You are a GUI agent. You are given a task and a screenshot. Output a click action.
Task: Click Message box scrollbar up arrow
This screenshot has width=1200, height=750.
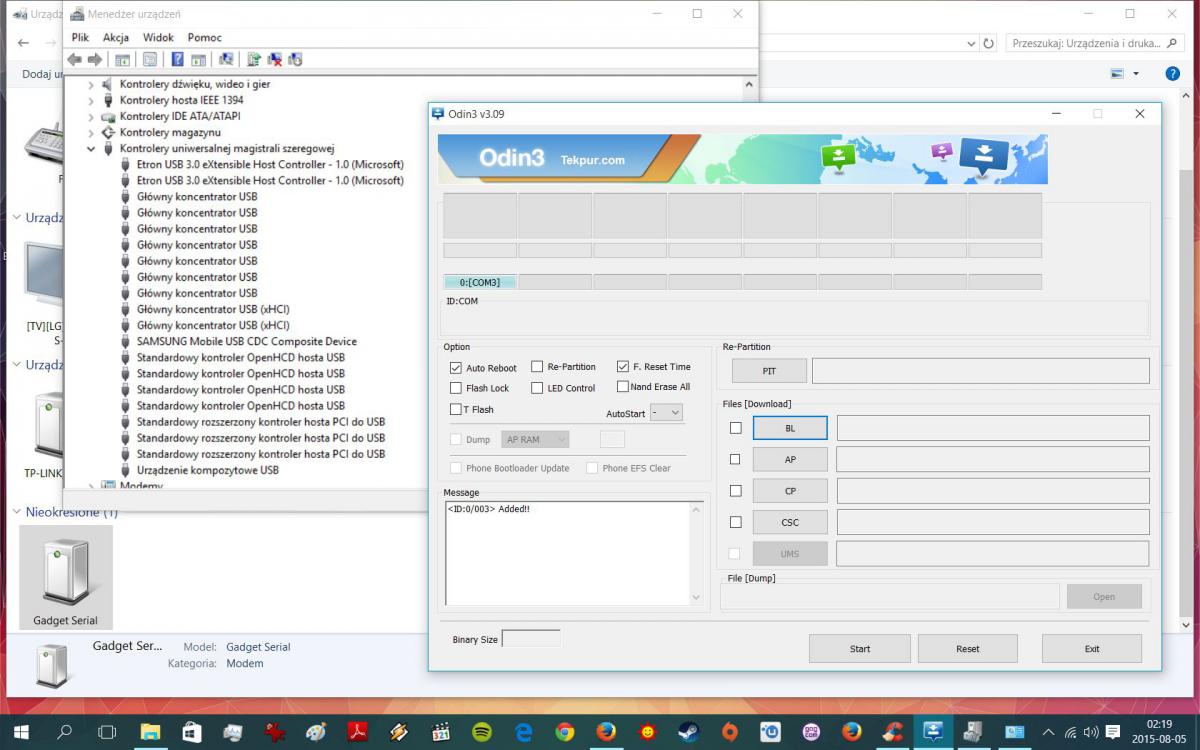pos(697,510)
